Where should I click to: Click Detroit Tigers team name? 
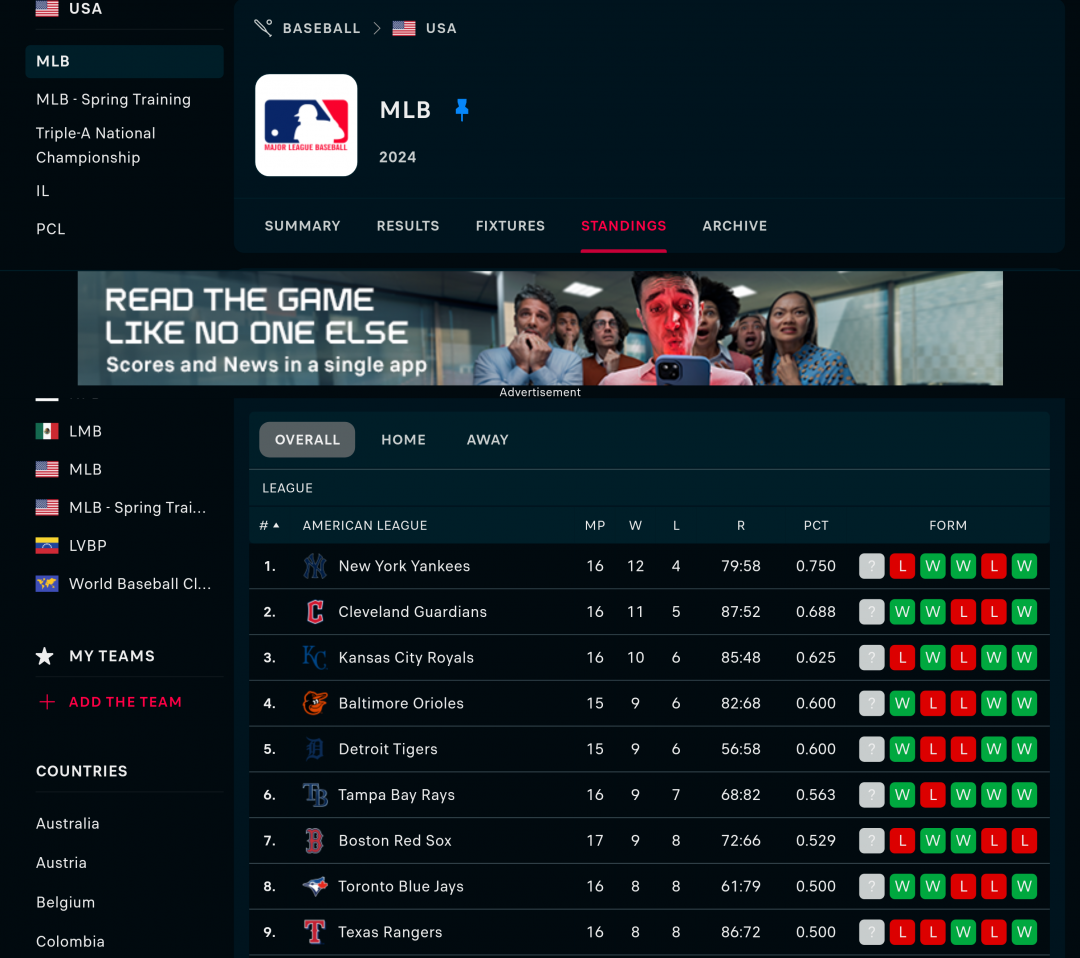(x=388, y=749)
